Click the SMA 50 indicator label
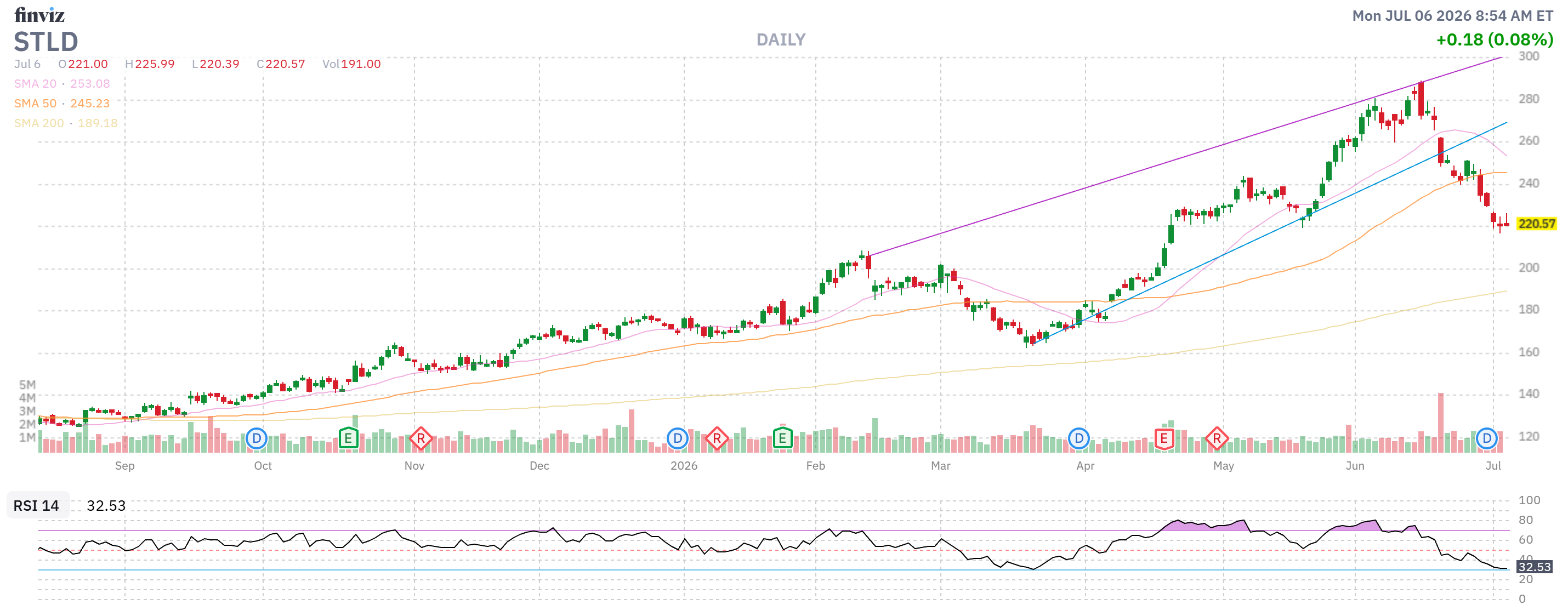The image size is (1568, 616). click(35, 104)
